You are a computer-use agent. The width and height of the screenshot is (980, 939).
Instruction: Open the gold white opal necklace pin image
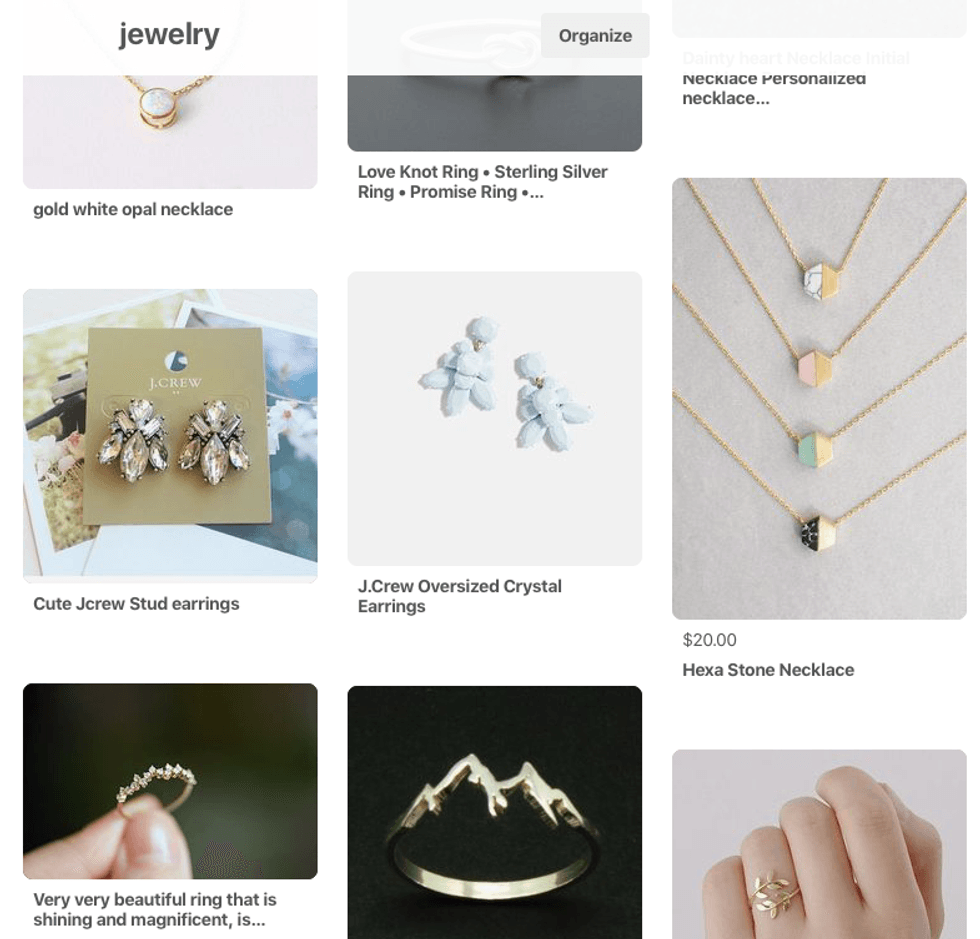pyautogui.click(x=170, y=132)
